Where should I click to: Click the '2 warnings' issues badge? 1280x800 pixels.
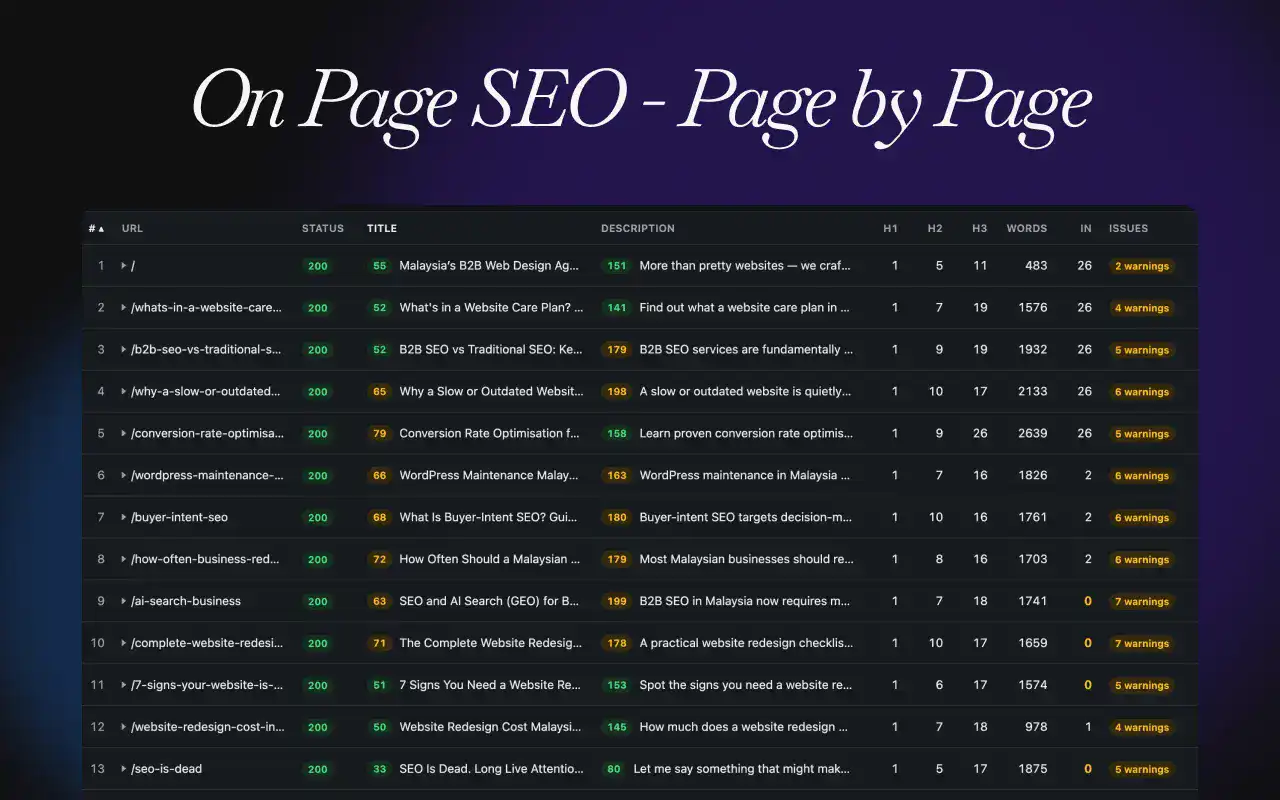[1142, 266]
